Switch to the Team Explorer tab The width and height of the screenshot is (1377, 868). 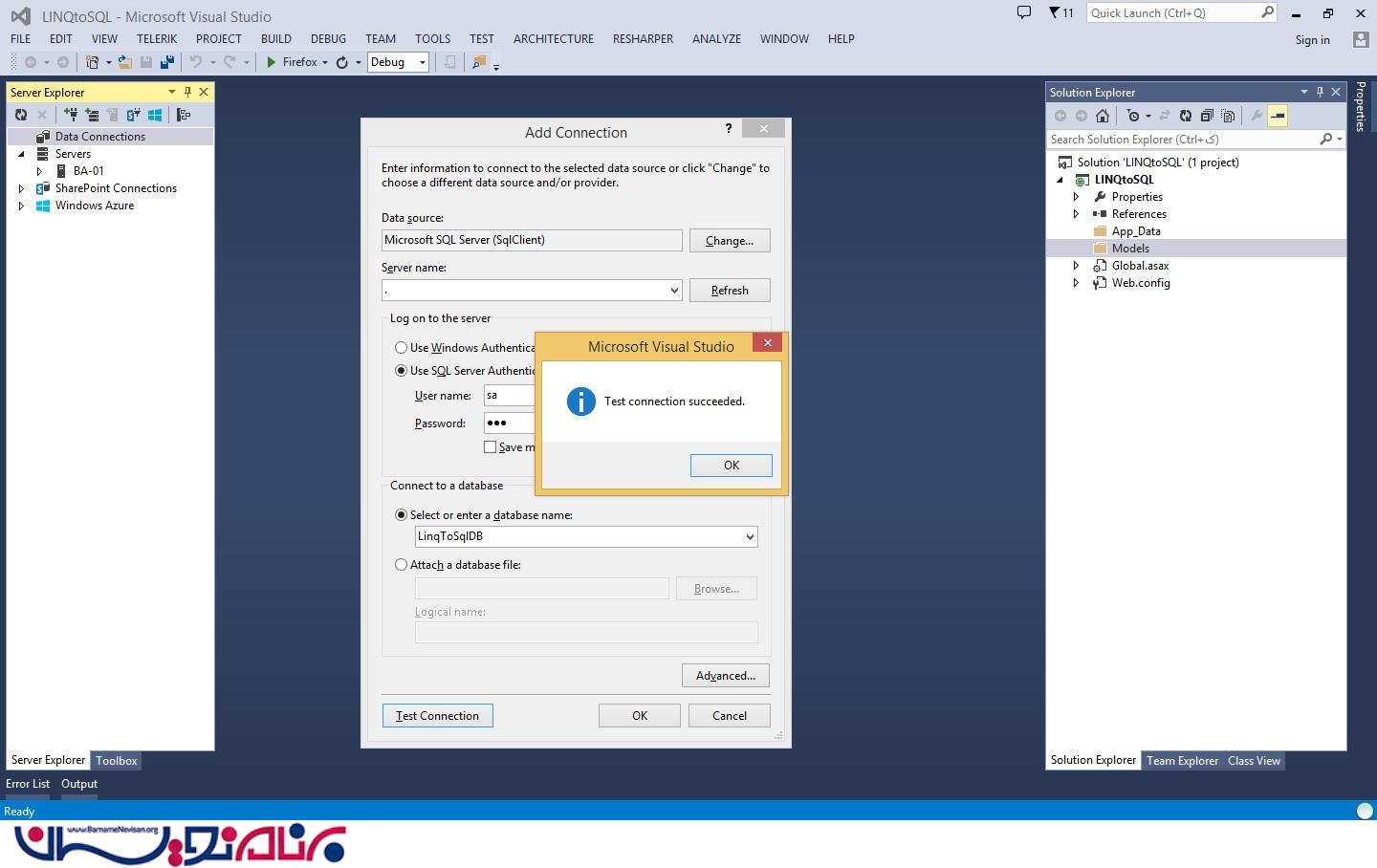pyautogui.click(x=1182, y=761)
